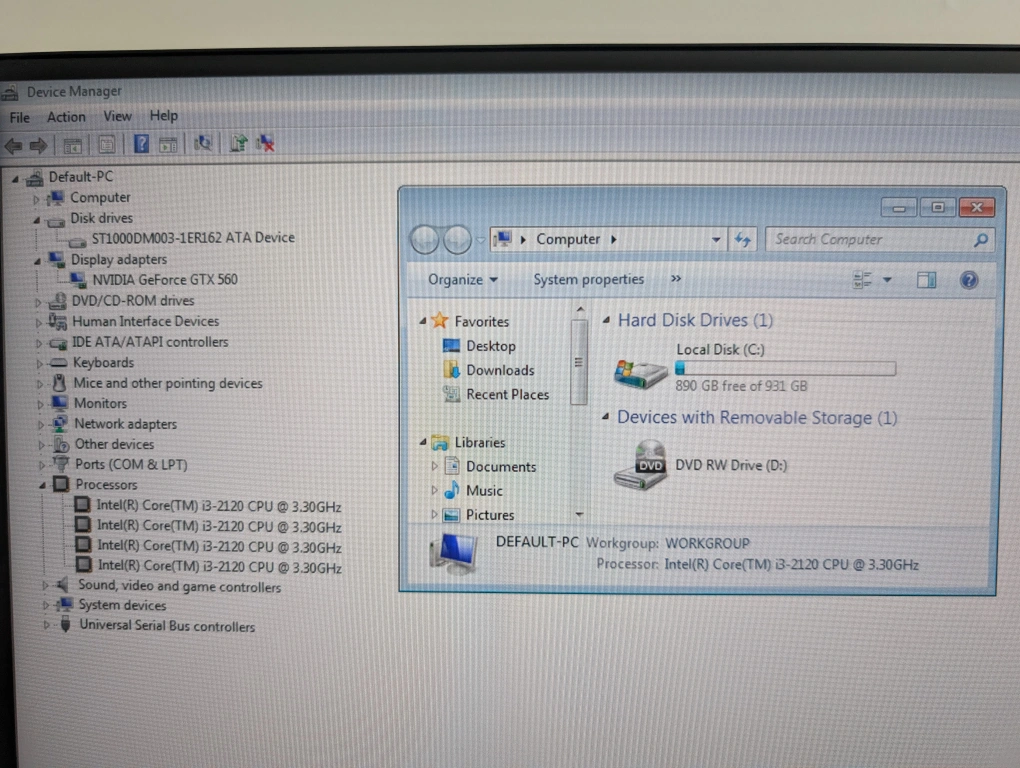This screenshot has width=1020, height=768.
Task: Open the view options dropdown arrow
Action: (x=887, y=280)
